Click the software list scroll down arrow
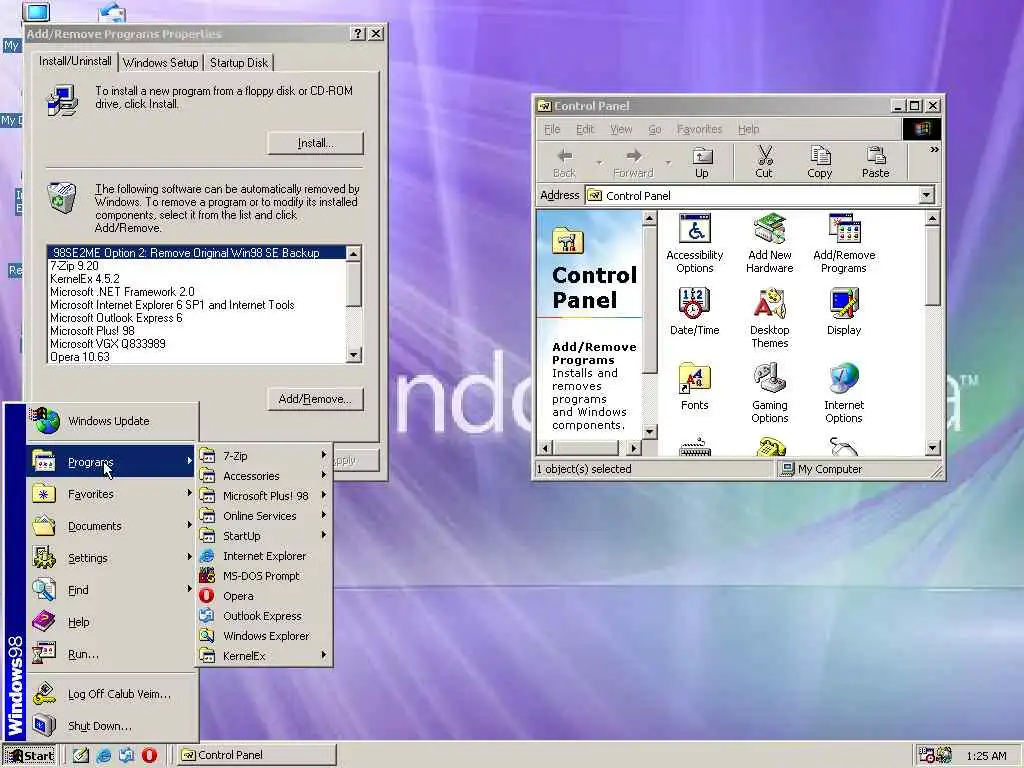This screenshot has width=1024, height=768. (x=353, y=355)
